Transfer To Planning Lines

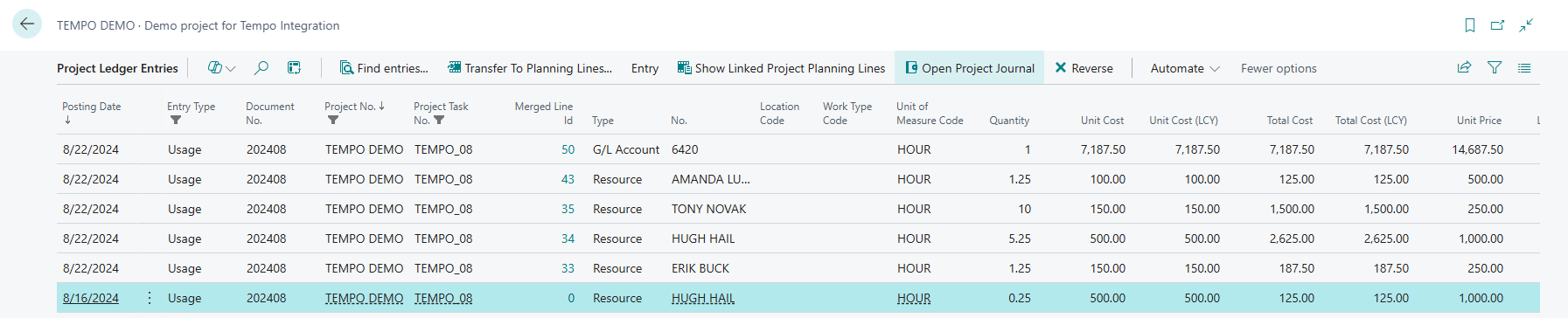click(x=529, y=68)
